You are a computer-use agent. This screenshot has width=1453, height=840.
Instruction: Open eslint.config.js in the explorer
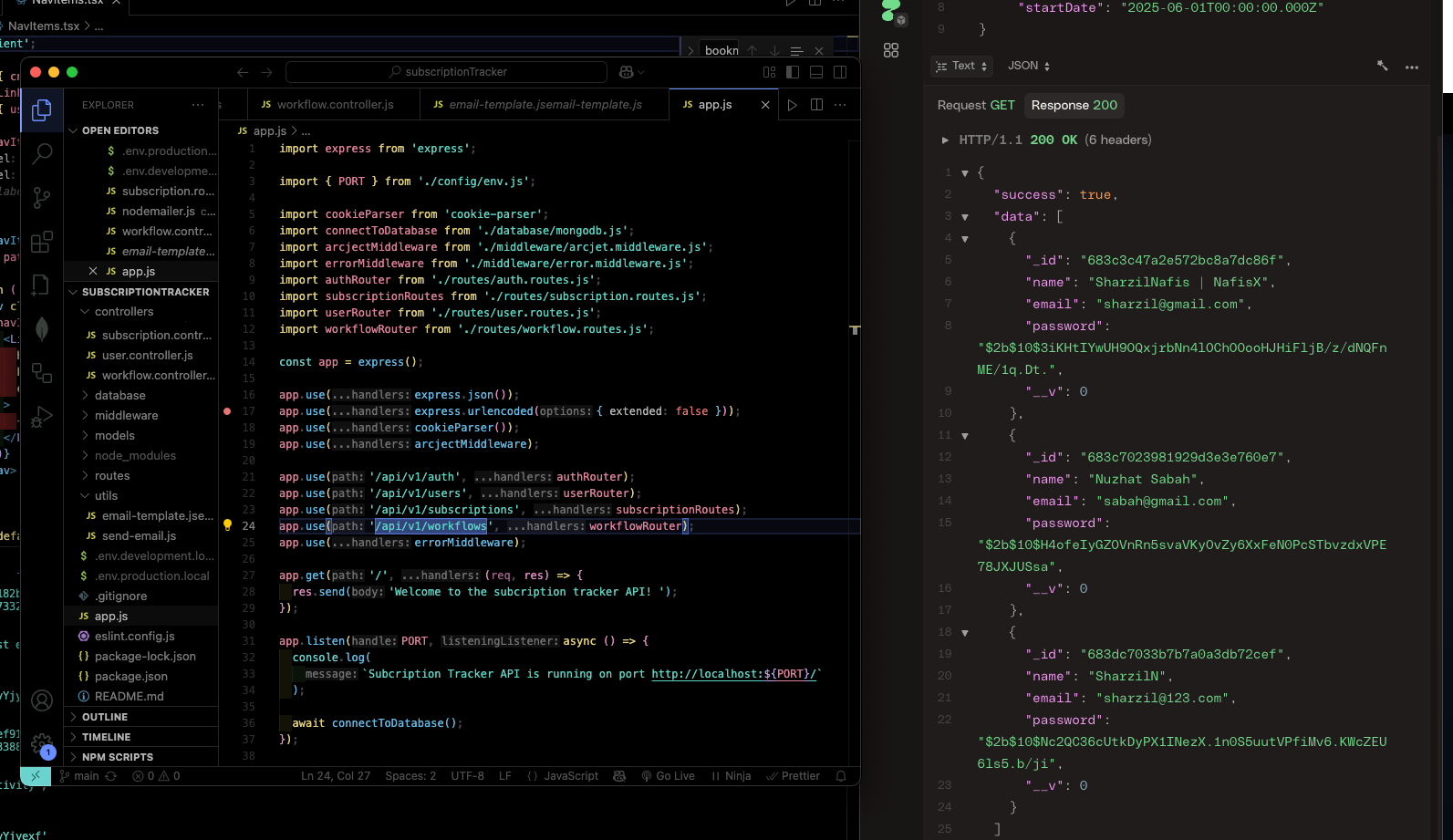coord(140,637)
